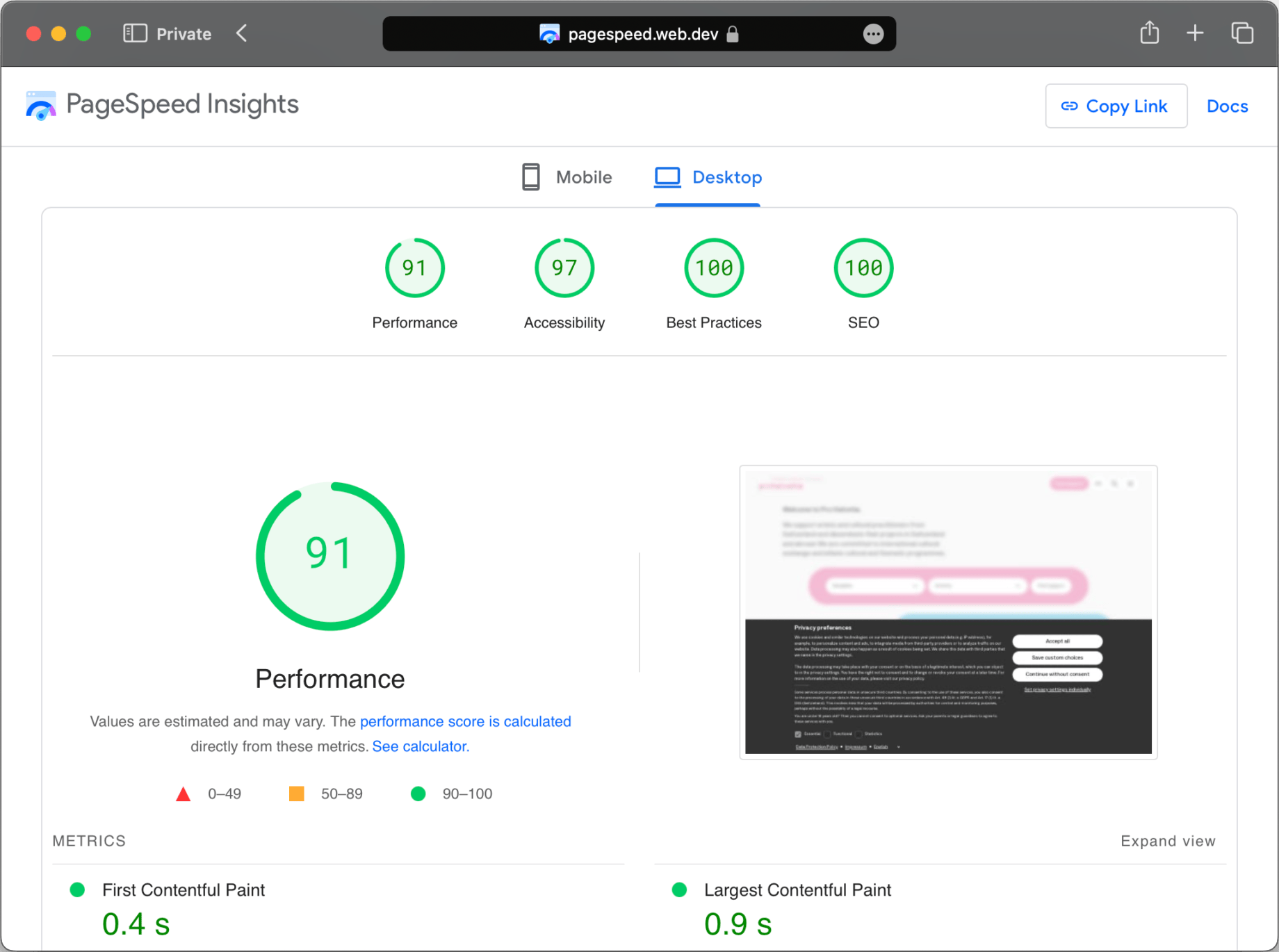The width and height of the screenshot is (1279, 952).
Task: Expand view of the metrics section
Action: coord(1167,841)
